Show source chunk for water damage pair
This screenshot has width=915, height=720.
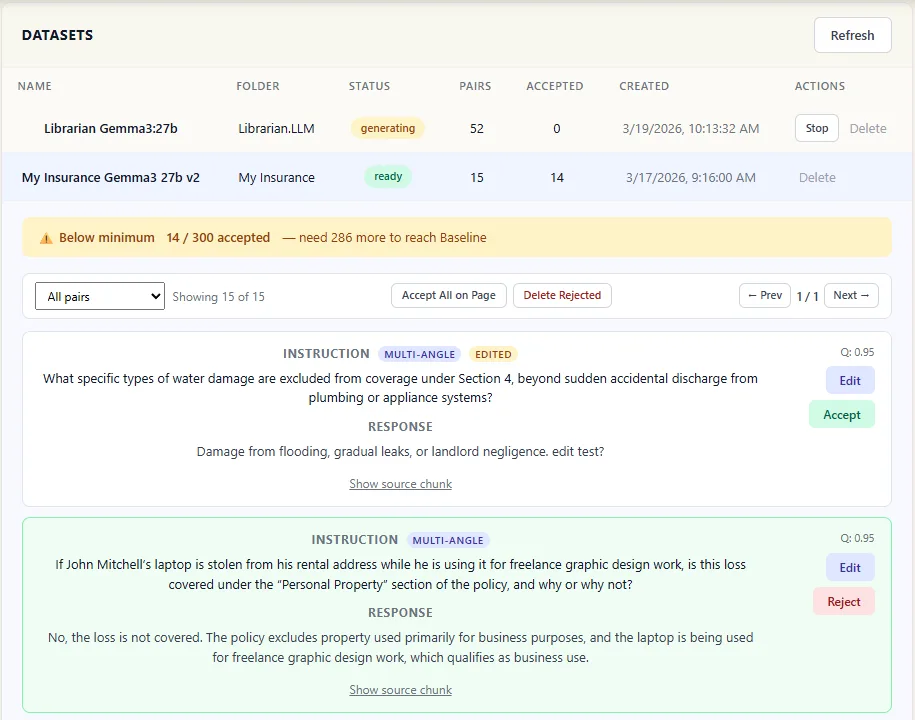point(400,484)
